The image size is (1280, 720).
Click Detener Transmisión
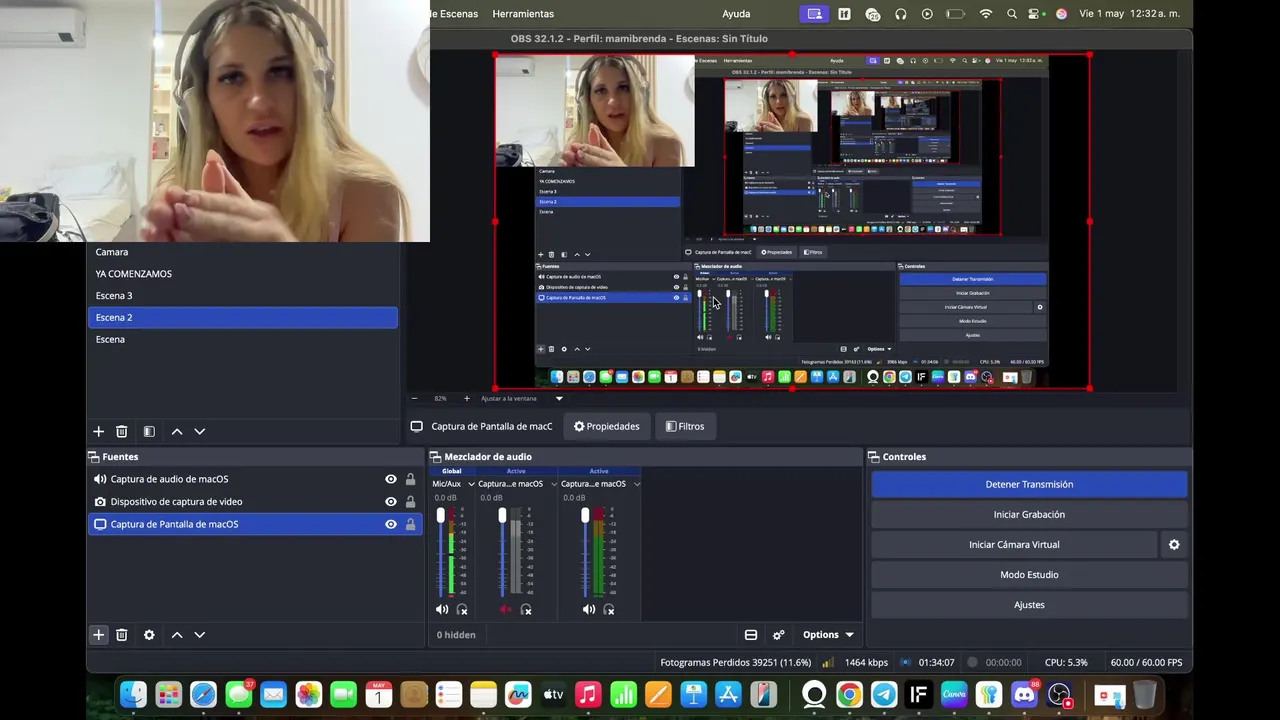pos(1029,484)
